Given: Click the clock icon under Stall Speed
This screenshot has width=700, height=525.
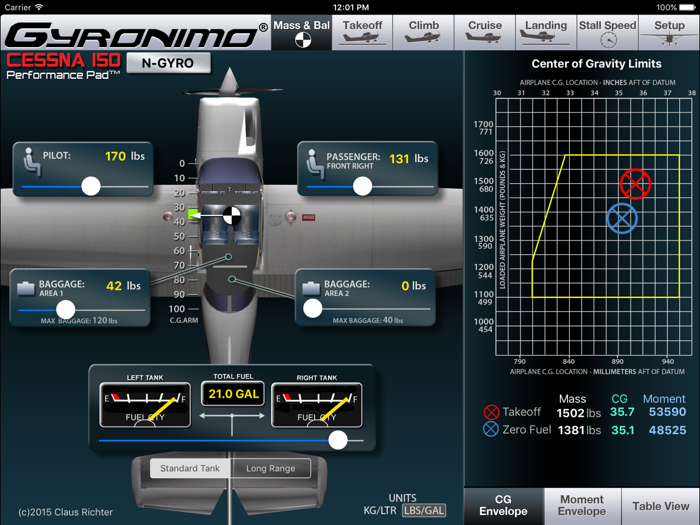Looking at the screenshot, I should tap(608, 40).
